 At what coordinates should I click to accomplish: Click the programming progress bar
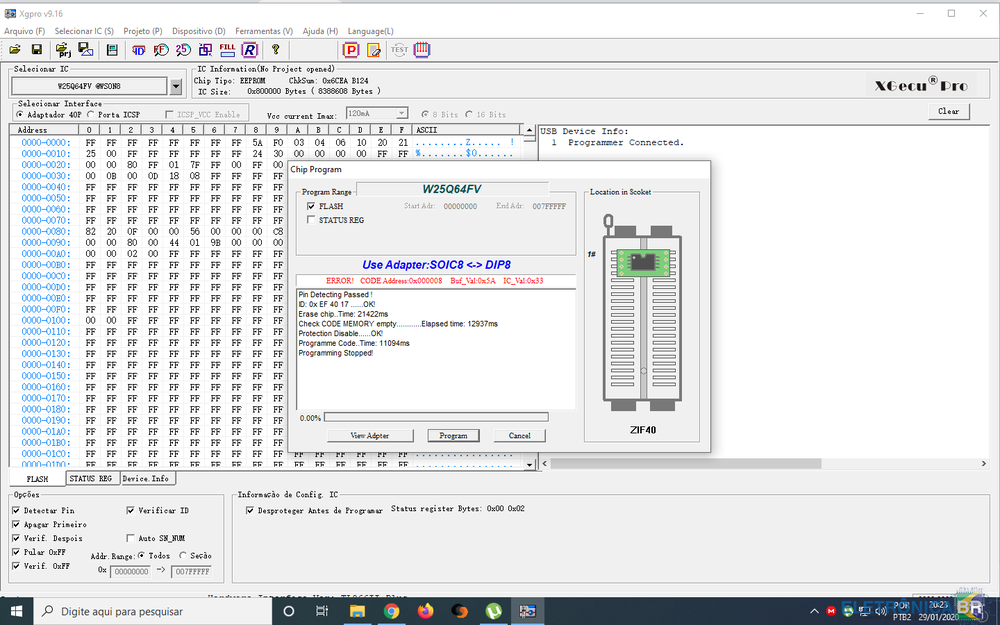point(436,417)
